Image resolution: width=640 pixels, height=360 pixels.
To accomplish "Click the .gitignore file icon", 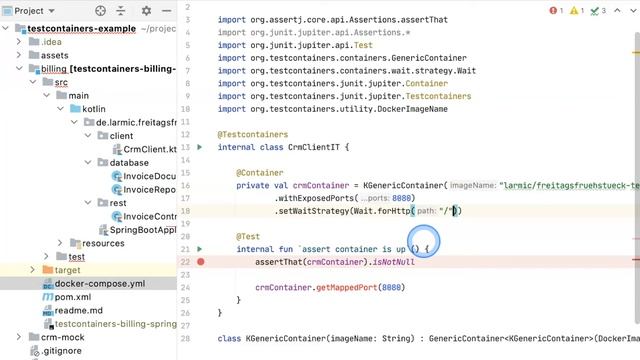I will [35, 351].
